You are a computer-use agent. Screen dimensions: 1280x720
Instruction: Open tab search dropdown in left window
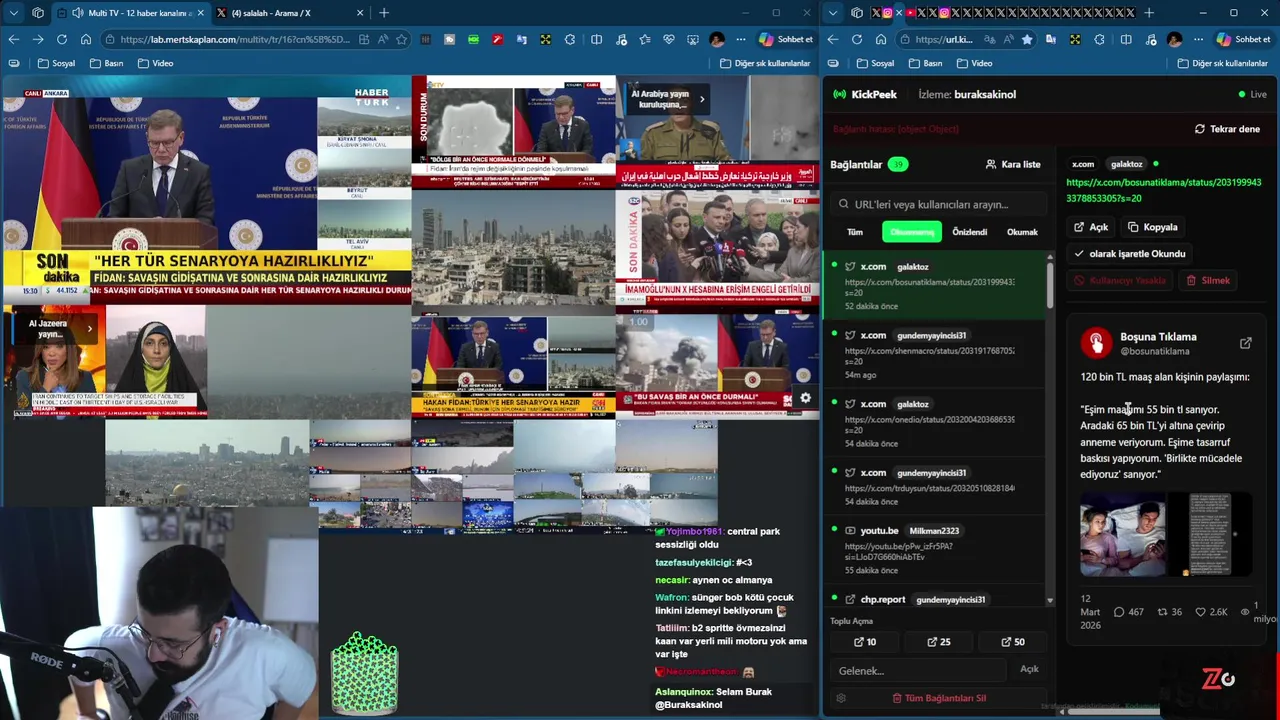(x=13, y=13)
